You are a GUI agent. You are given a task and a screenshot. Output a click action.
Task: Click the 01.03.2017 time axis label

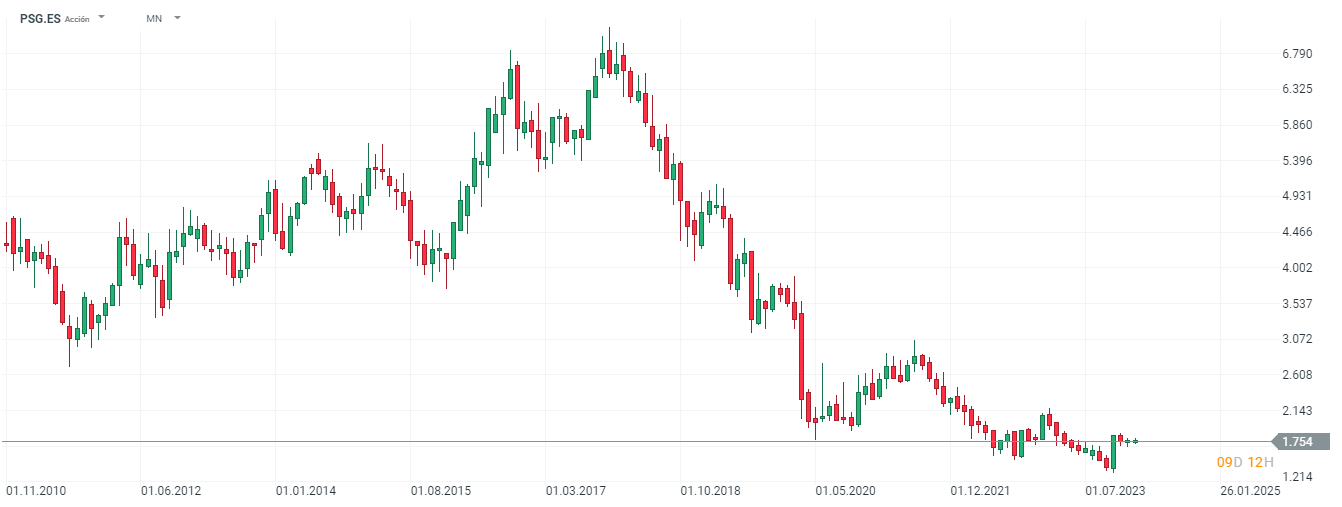[576, 492]
